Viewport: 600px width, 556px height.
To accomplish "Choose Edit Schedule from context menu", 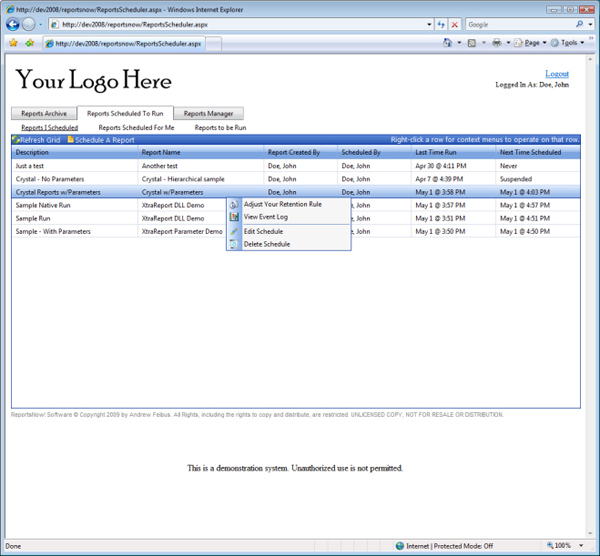I will point(289,232).
